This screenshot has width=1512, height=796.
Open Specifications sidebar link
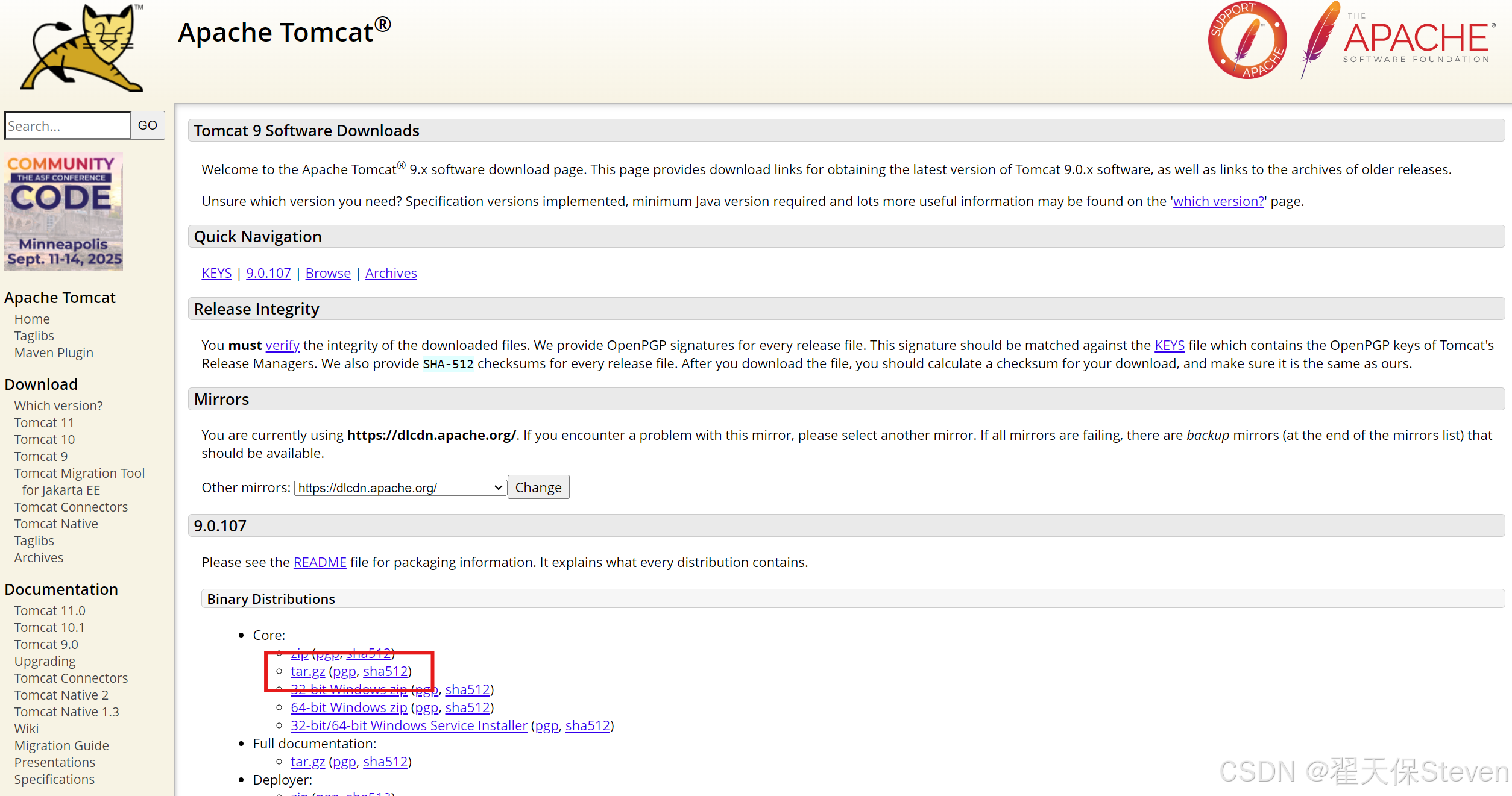[54, 779]
